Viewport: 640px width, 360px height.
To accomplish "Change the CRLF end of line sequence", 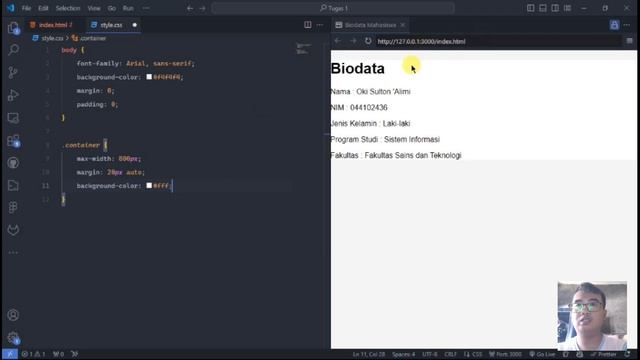I will (x=451, y=354).
